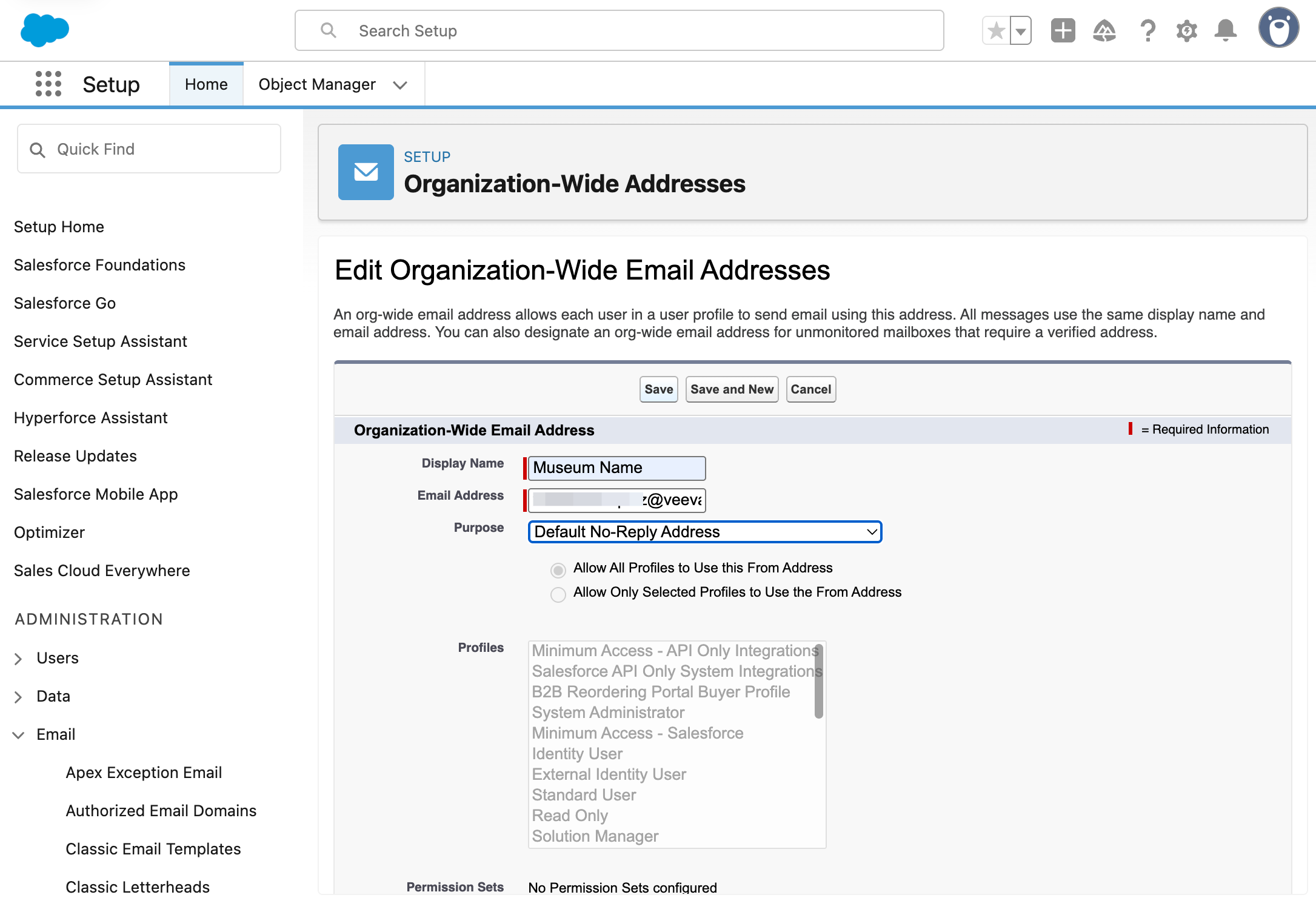Click the Save button
1316x909 pixels.
pyautogui.click(x=658, y=389)
